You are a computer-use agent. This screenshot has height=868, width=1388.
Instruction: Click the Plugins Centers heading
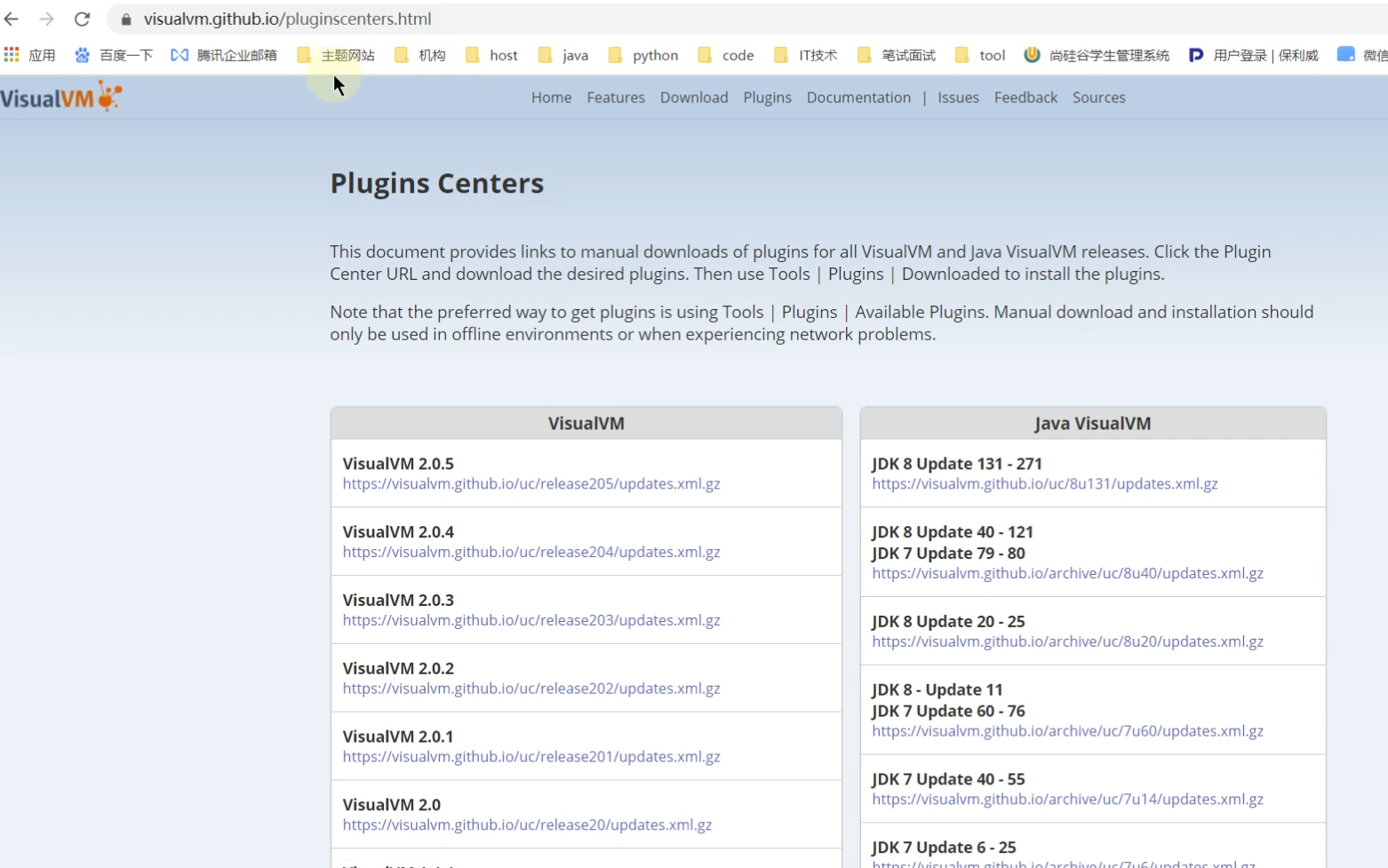click(x=437, y=184)
